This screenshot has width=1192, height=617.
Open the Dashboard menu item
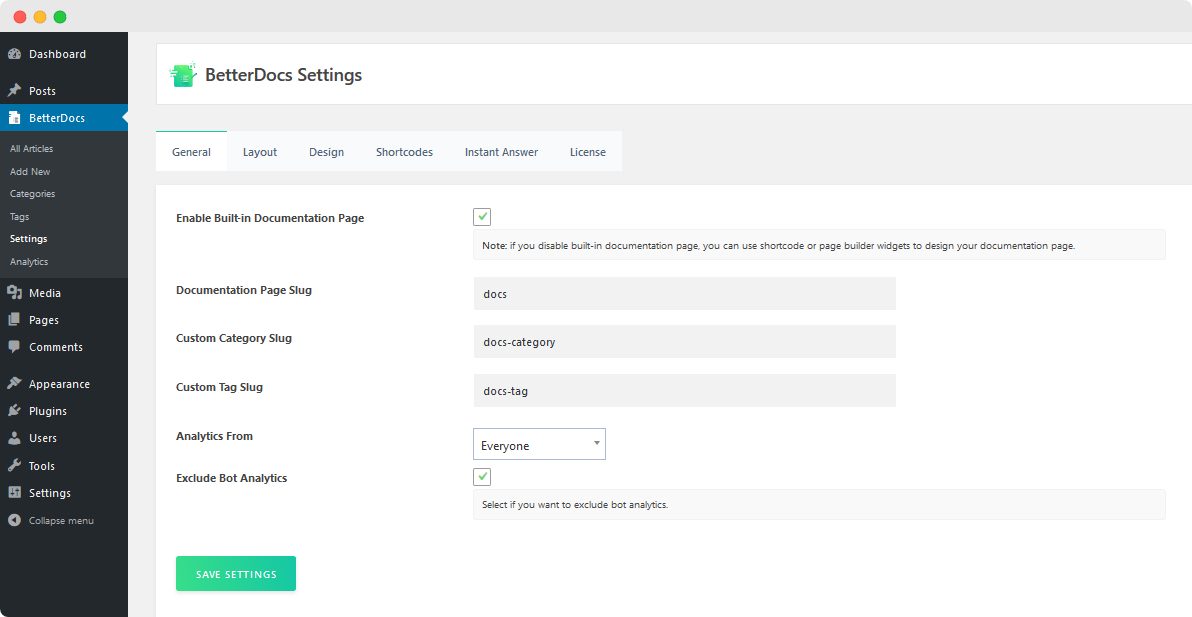tap(64, 54)
